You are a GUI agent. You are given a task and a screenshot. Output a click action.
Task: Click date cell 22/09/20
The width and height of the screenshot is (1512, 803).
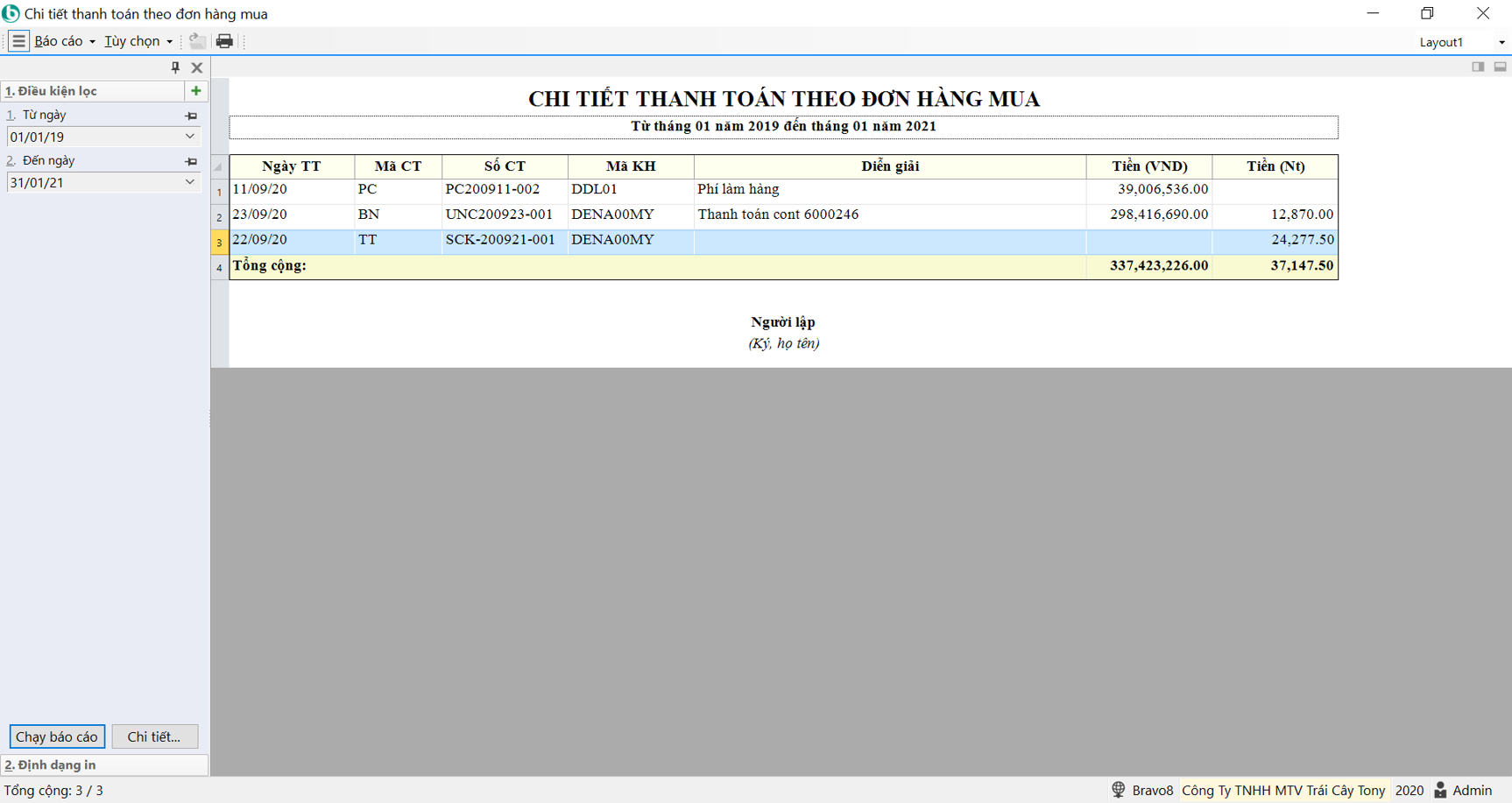coord(292,241)
